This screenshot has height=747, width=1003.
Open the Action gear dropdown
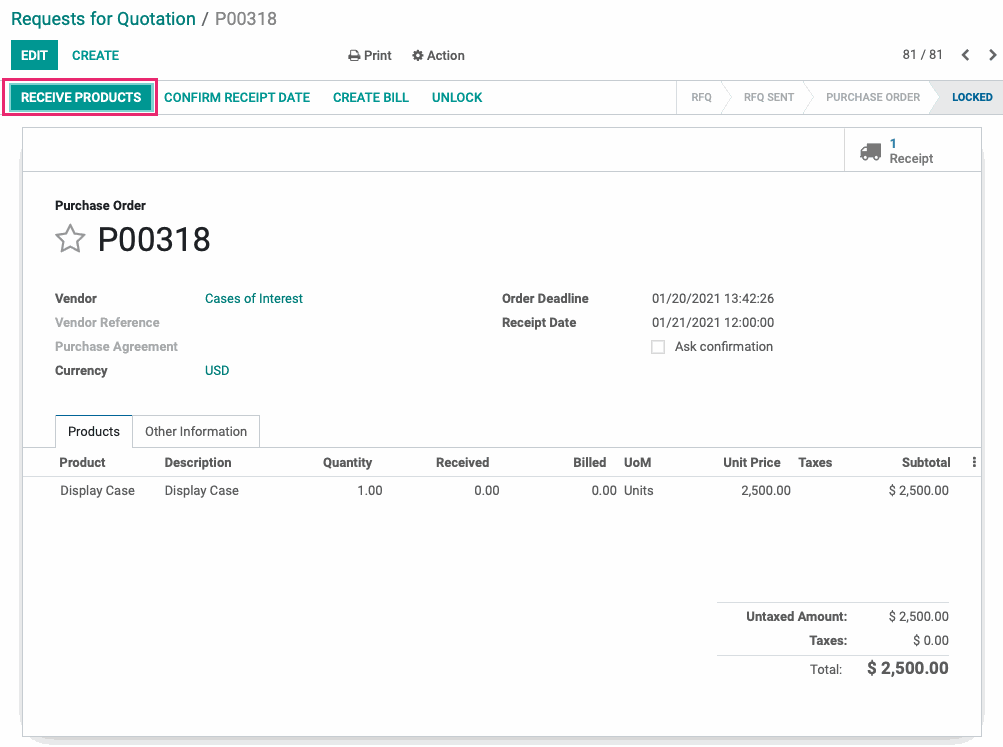click(x=438, y=56)
